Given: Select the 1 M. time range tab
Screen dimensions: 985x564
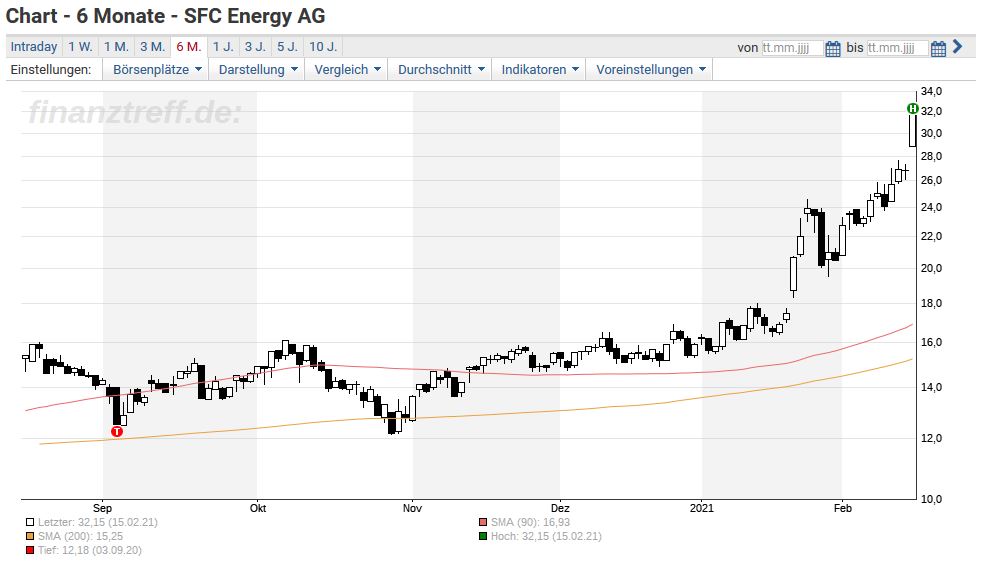Looking at the screenshot, I should (116, 47).
